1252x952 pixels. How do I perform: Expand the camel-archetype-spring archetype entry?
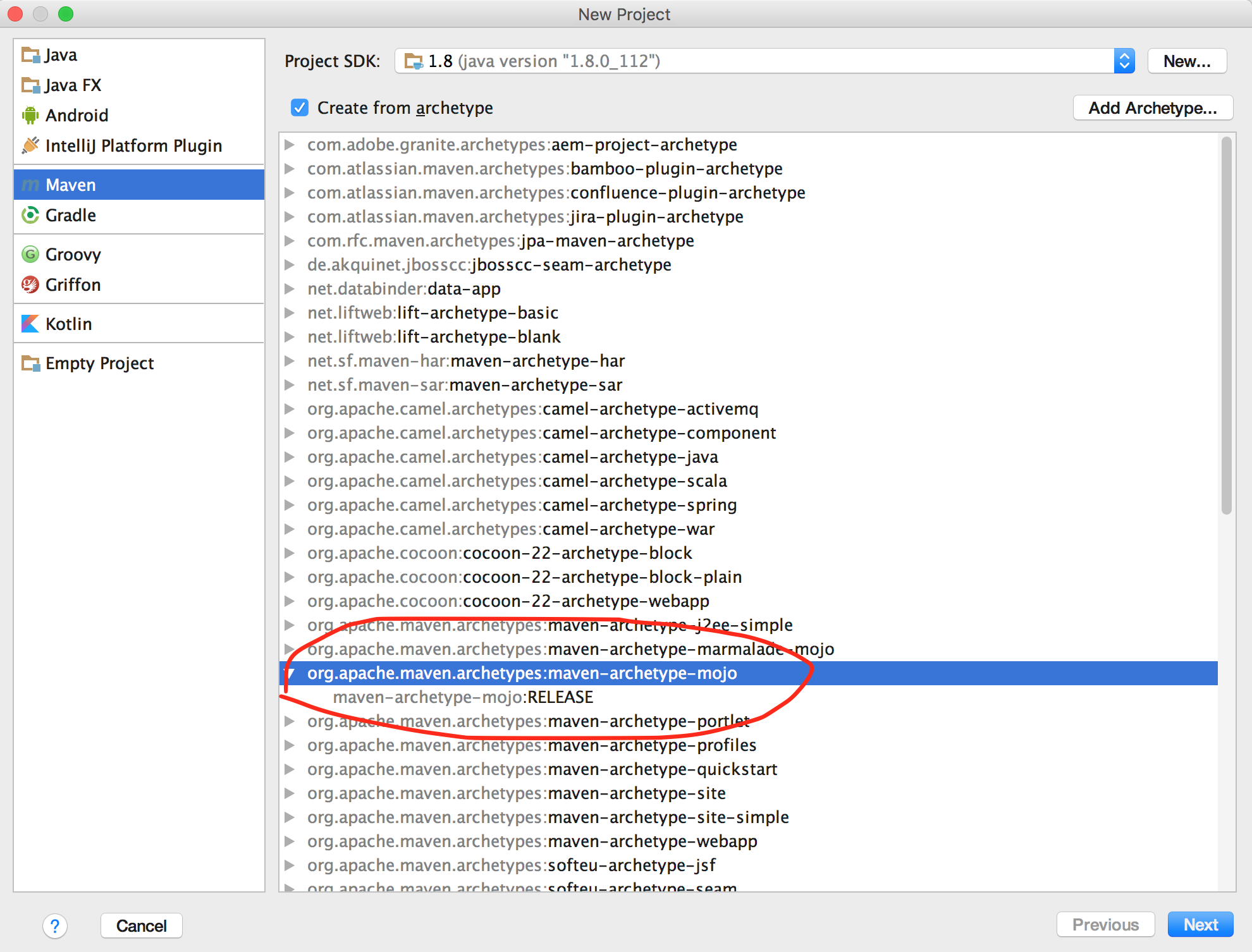pyautogui.click(x=293, y=504)
